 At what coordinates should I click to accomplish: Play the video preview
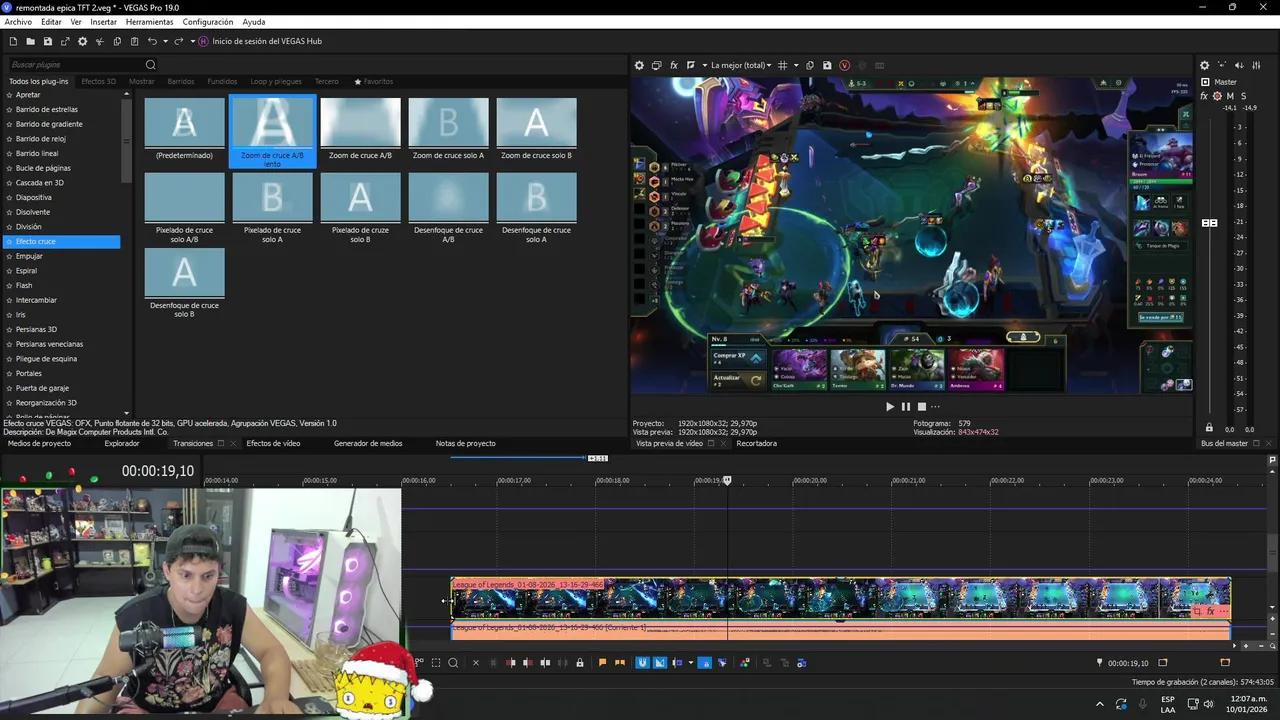(890, 407)
